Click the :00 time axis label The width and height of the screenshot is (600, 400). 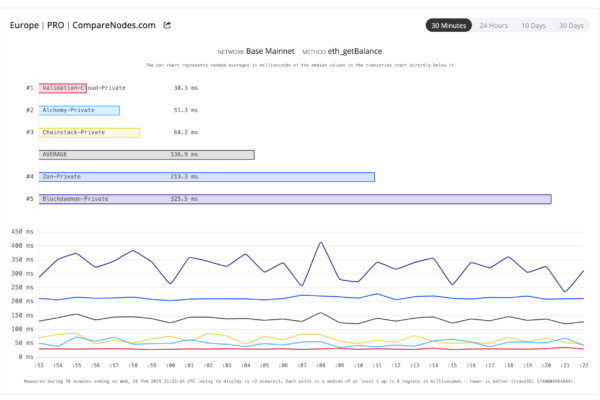tap(171, 366)
